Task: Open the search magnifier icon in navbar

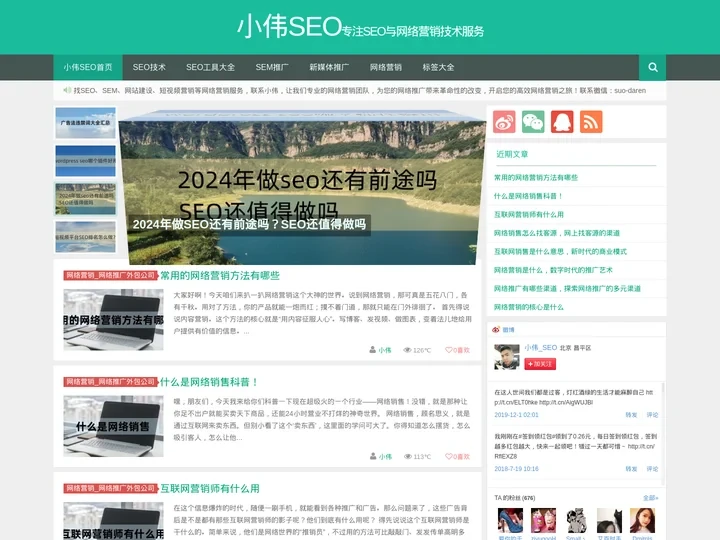Action: coord(652,68)
